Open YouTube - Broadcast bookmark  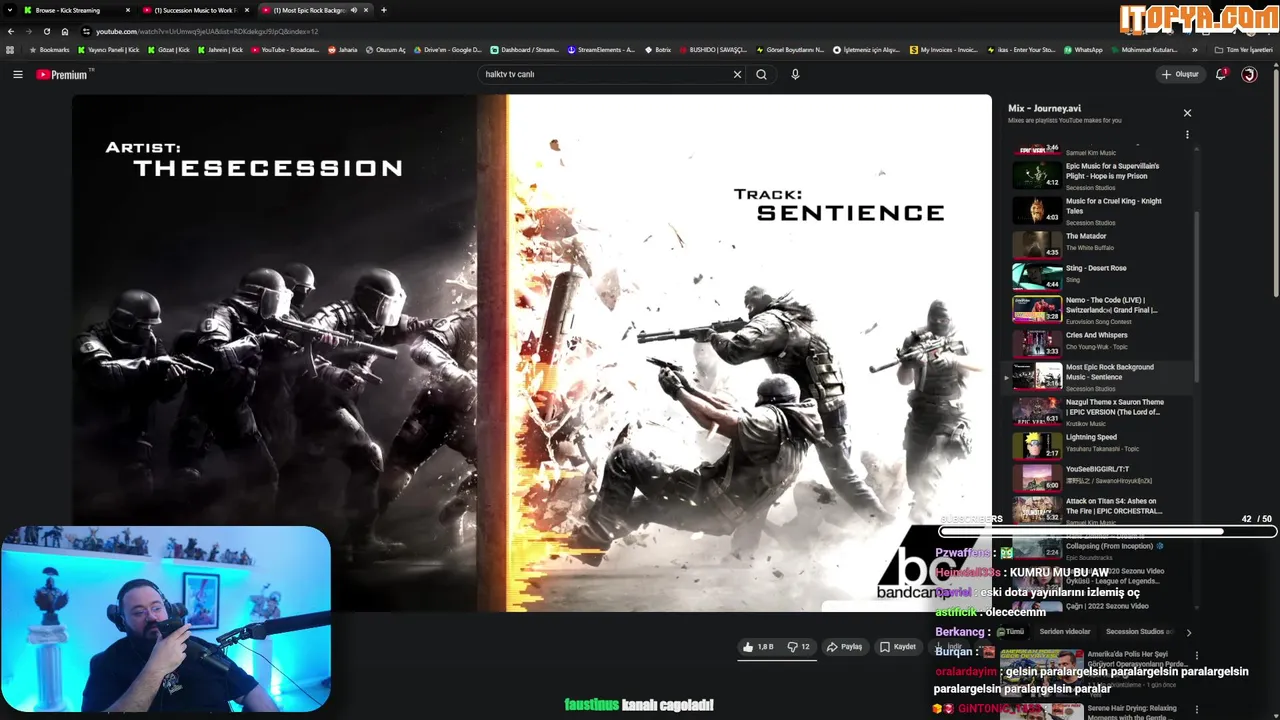point(284,49)
